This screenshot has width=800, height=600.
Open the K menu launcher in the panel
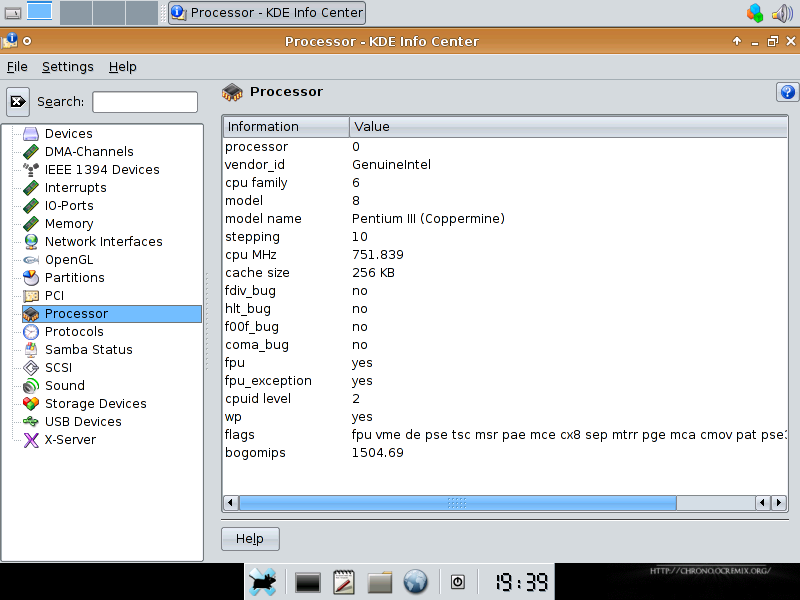pos(263,582)
